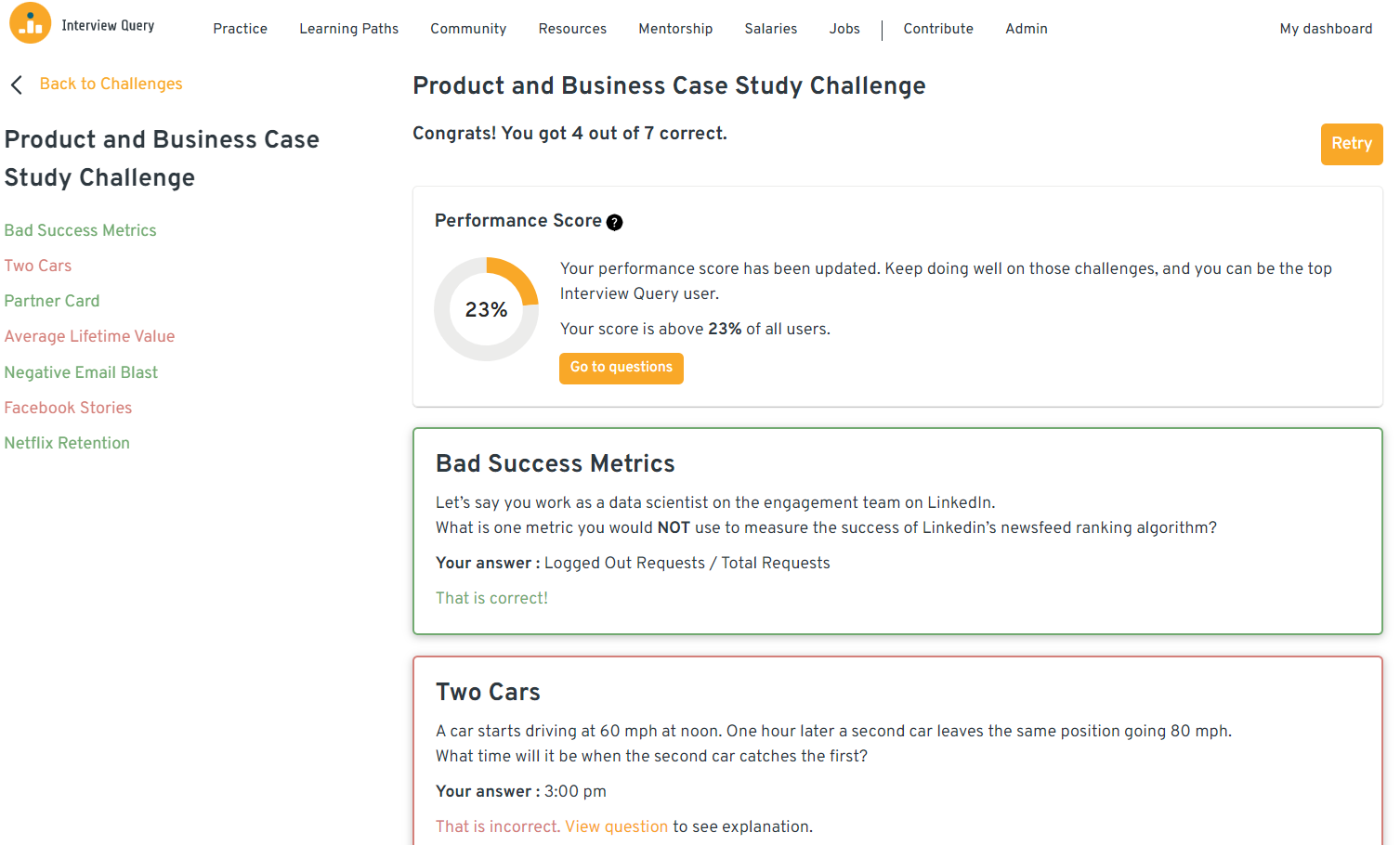Click View question for Two Cars explanation
The height and width of the screenshot is (845, 1400).
(616, 826)
